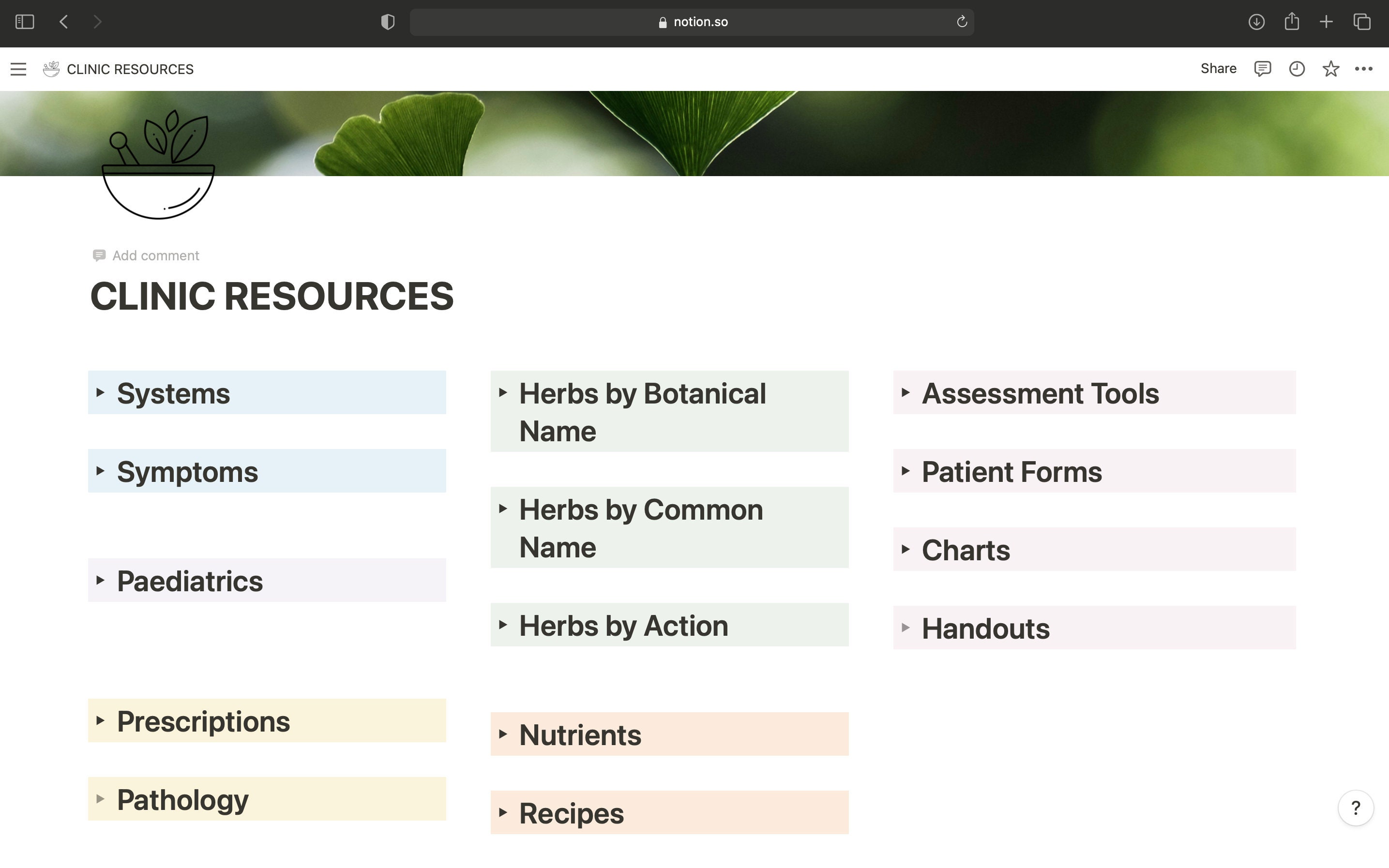Viewport: 1389px width, 868px height.
Task: Expand the Recipes toggle
Action: (x=503, y=812)
